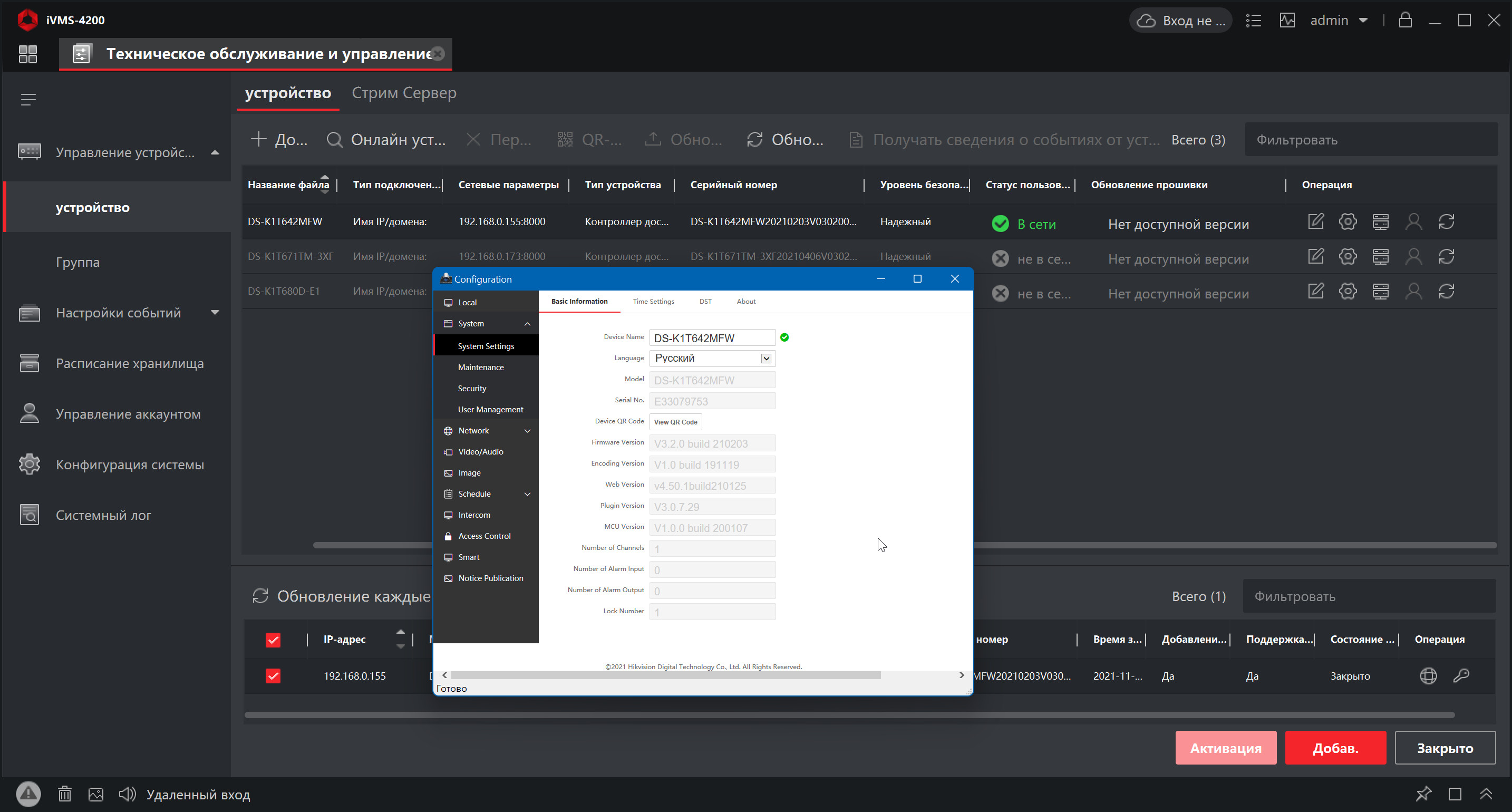Switch to the Стрим Сервер tab
Image resolution: width=1512 pixels, height=812 pixels.
point(404,93)
